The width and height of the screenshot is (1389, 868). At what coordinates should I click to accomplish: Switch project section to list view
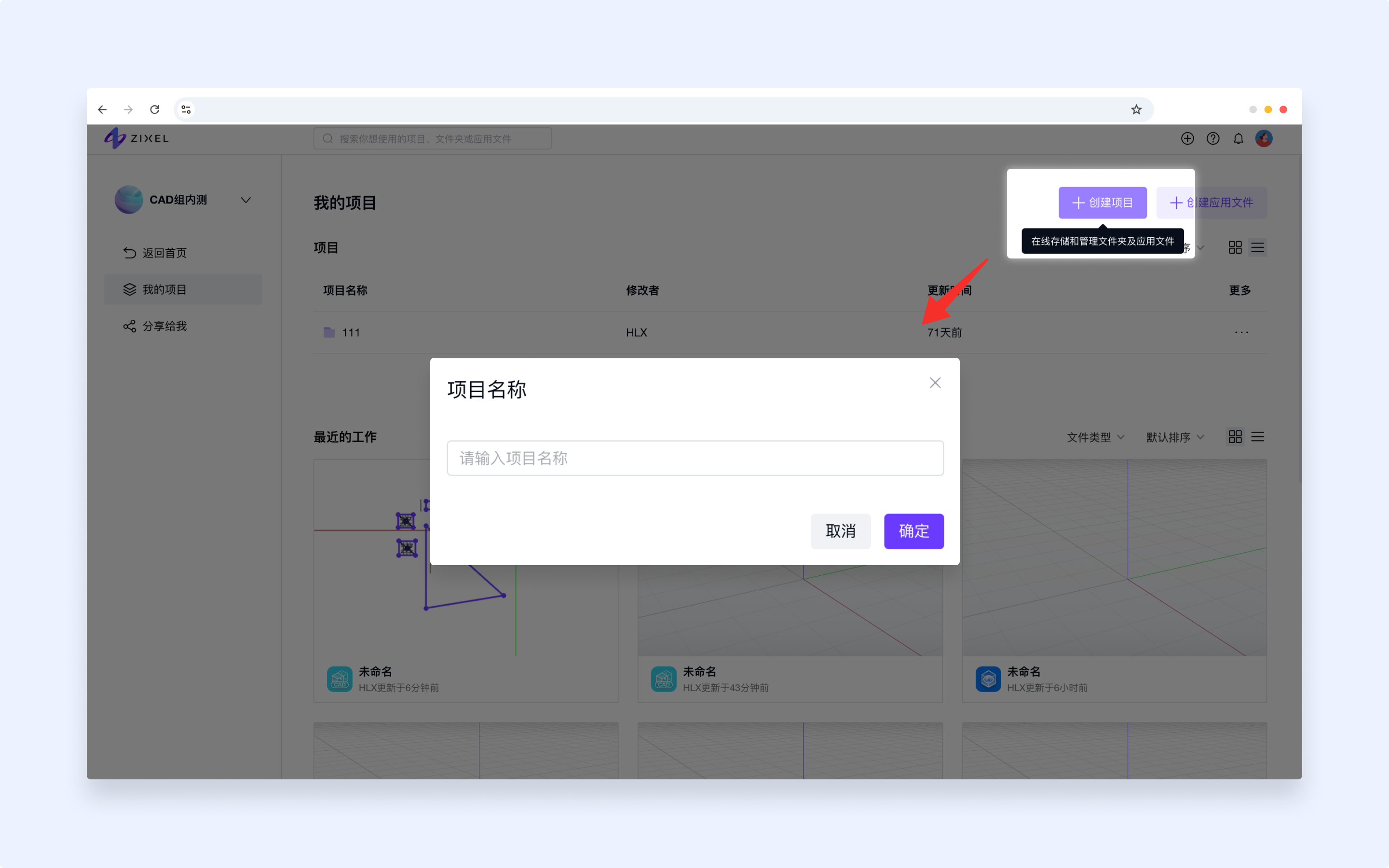click(x=1257, y=247)
